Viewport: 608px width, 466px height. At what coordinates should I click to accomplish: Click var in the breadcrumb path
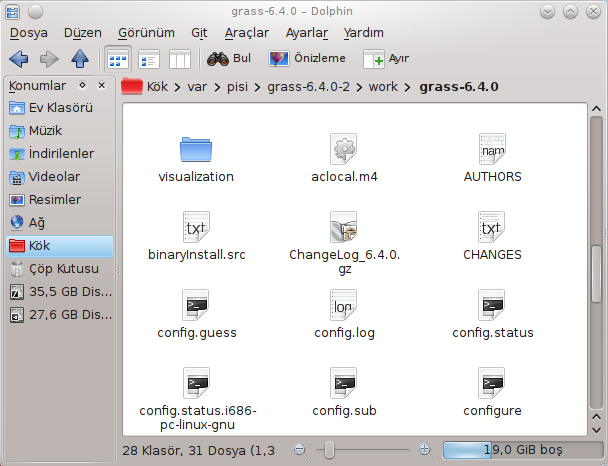197,86
